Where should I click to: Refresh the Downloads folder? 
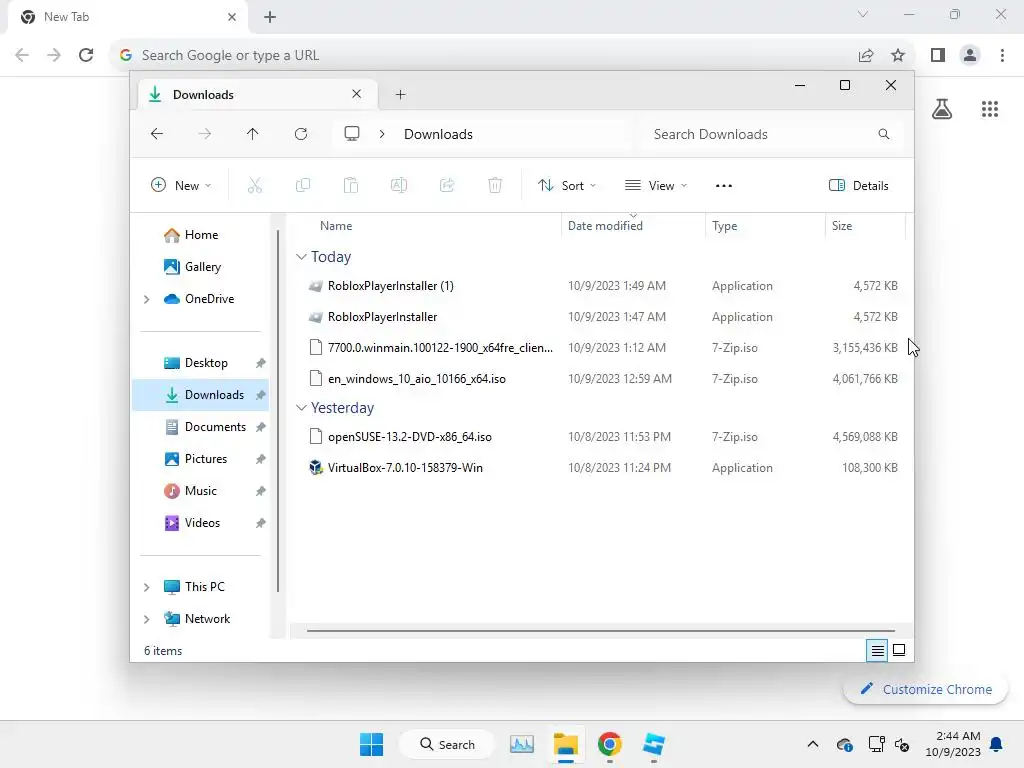[x=301, y=134]
